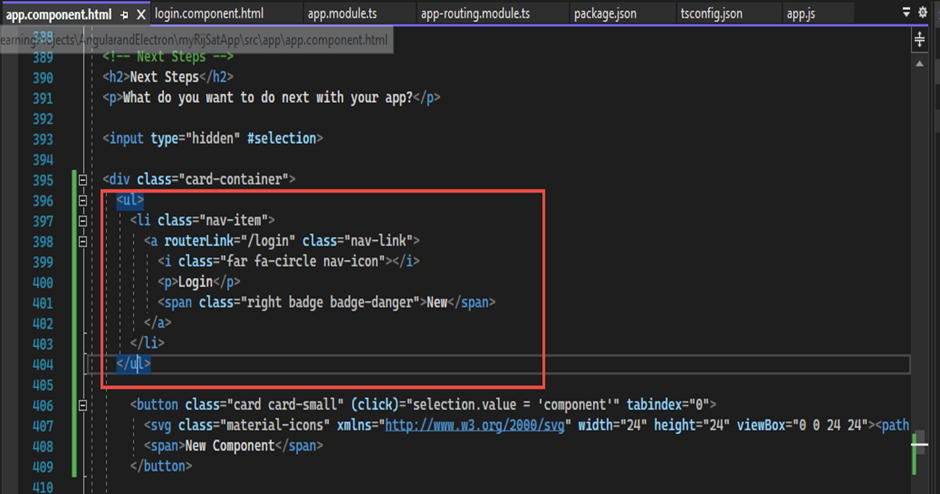Close the app.component.html tab
This screenshot has height=494, width=940.
139,15
